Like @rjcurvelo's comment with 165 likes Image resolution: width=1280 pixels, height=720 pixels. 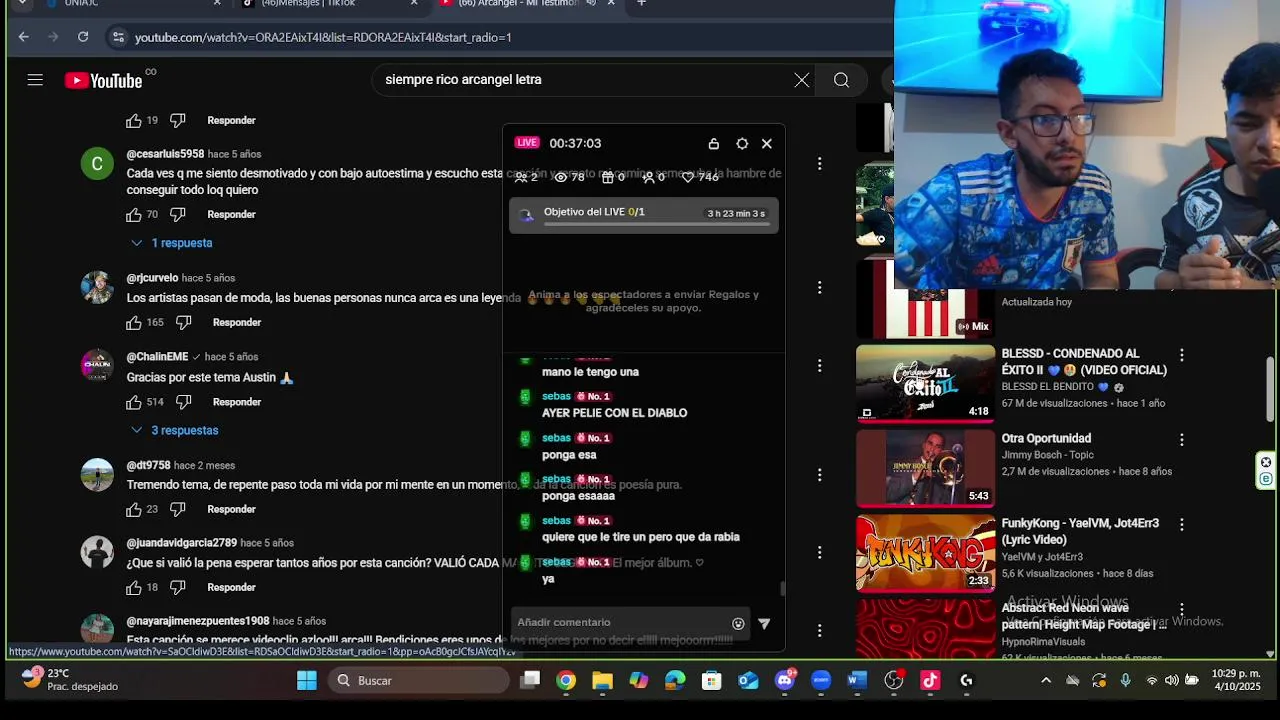click(x=134, y=323)
